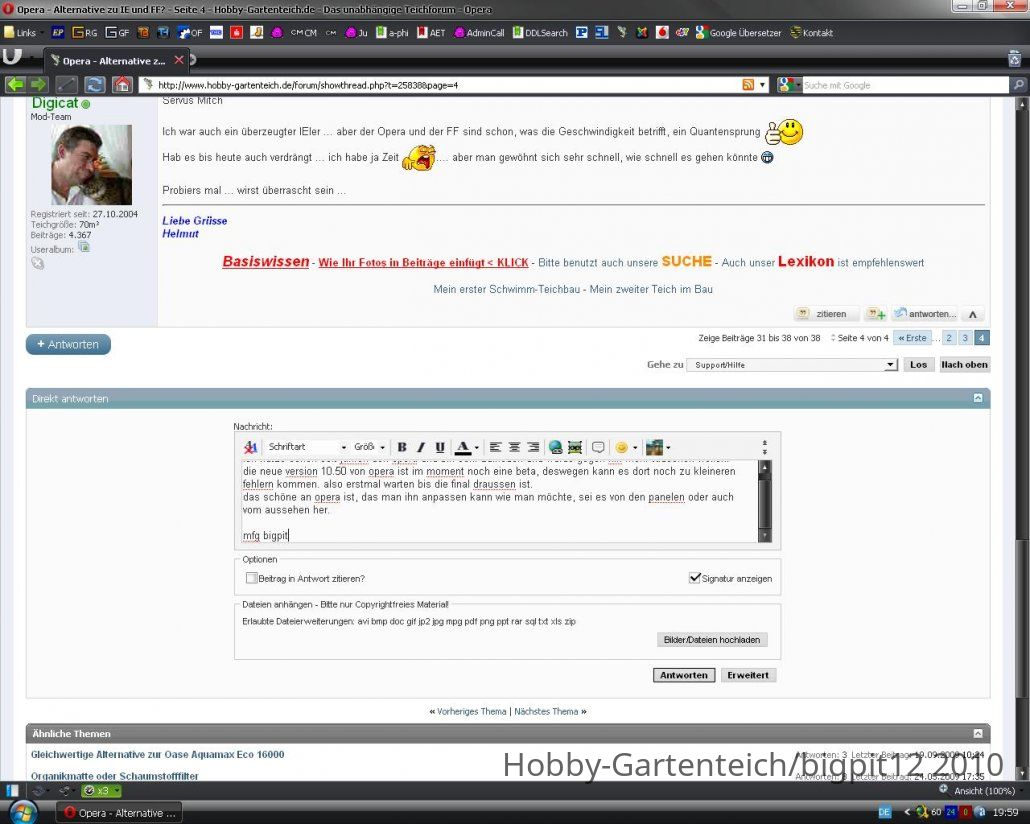Click the RSS feed icon in address bar
Viewport: 1030px width, 824px height.
coord(748,85)
